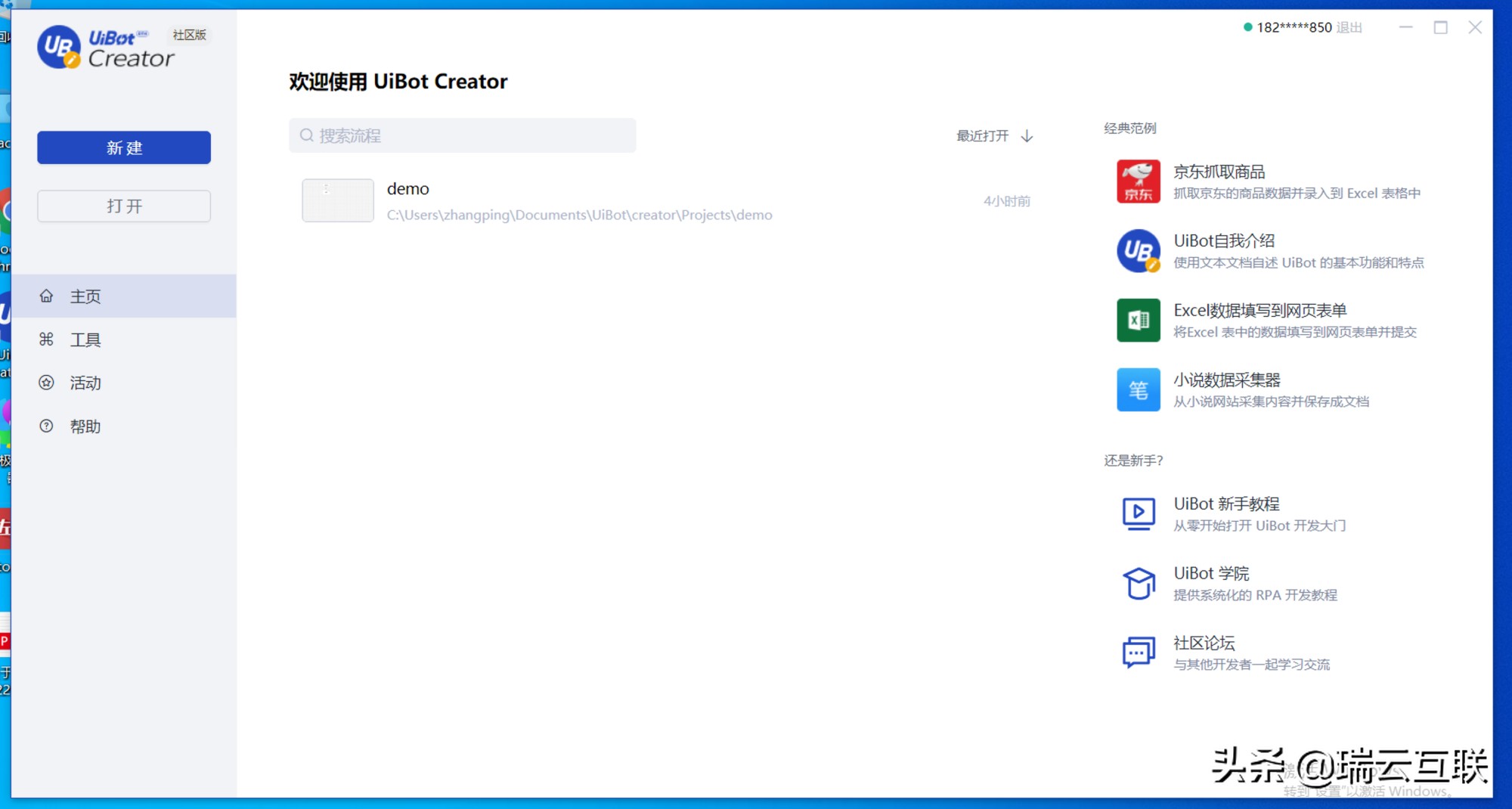The image size is (1512, 809).
Task: Click the search magnifier icon
Action: point(307,135)
